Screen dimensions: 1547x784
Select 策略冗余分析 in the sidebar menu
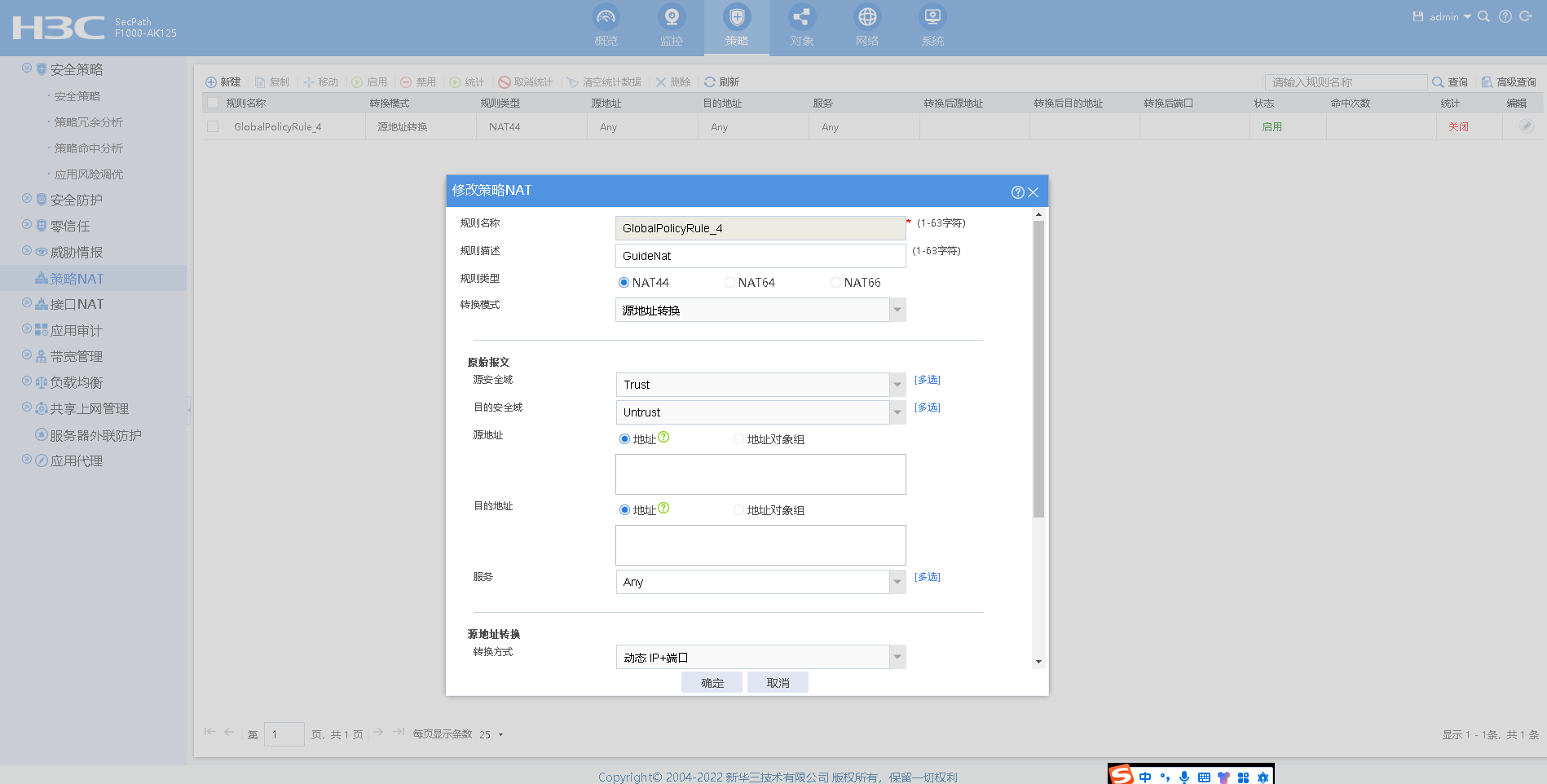[88, 122]
